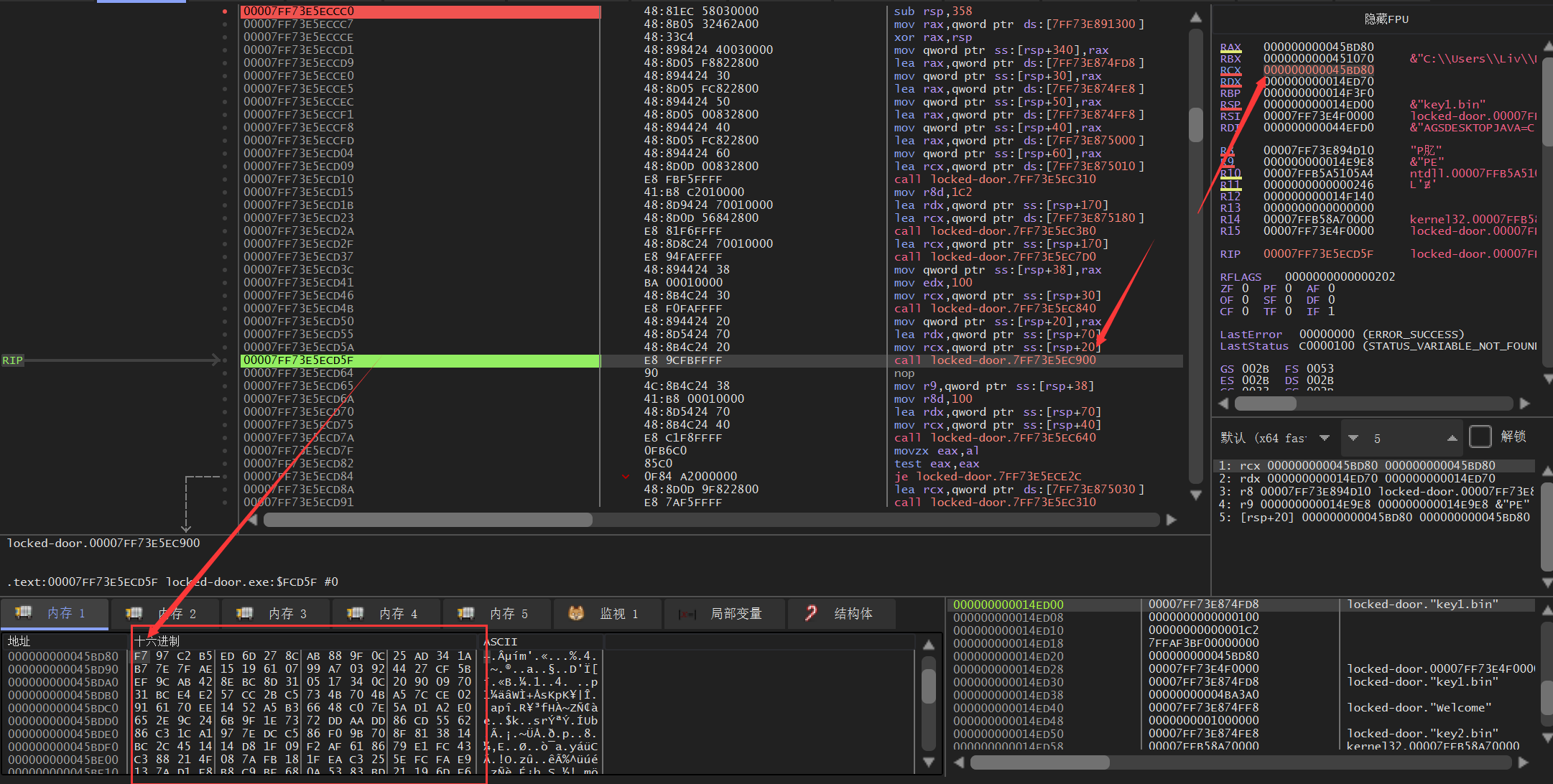Select the RSP register name
The width and height of the screenshot is (1553, 784).
click(x=1230, y=105)
